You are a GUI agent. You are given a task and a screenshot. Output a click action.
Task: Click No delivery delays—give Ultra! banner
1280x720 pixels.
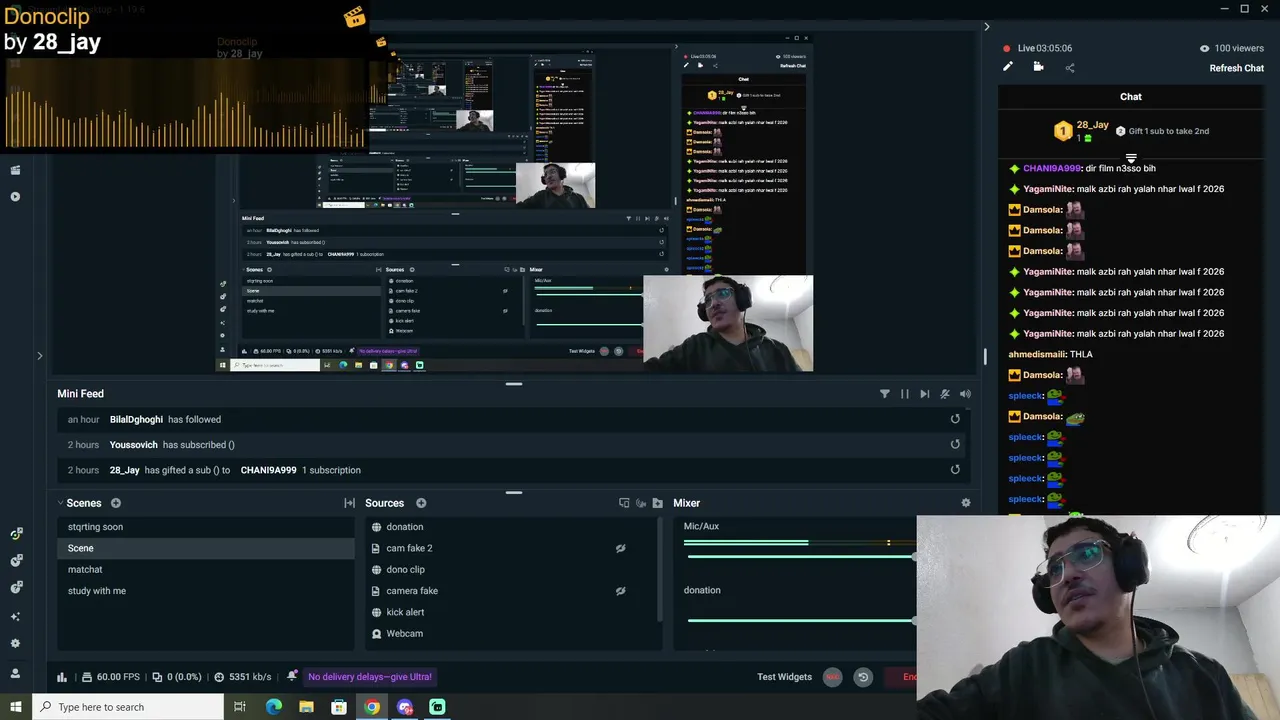370,677
